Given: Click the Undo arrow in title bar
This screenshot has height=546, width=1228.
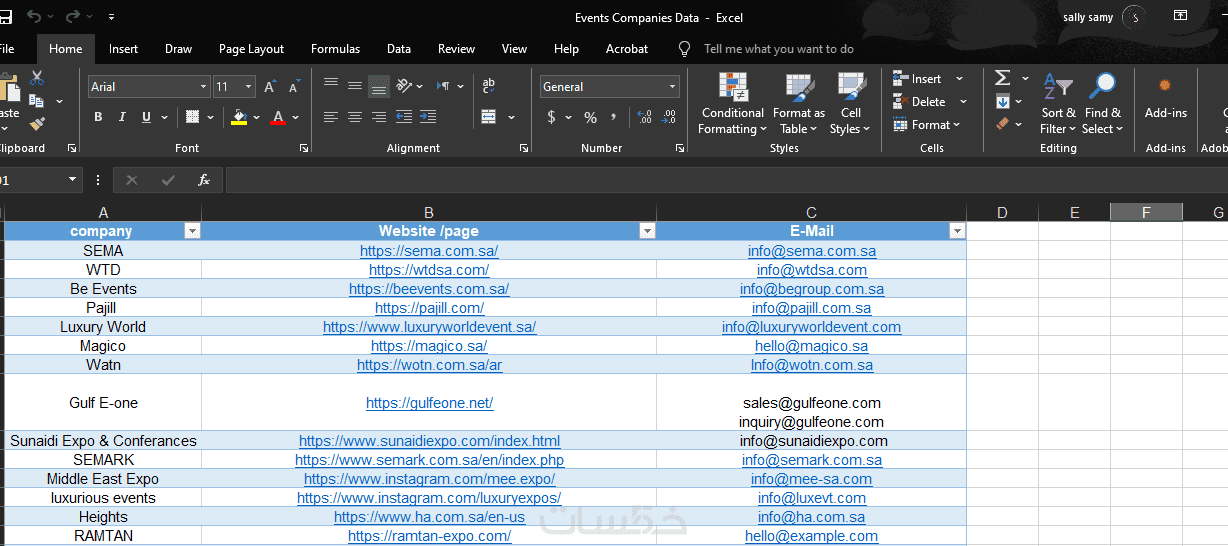Looking at the screenshot, I should 35,17.
